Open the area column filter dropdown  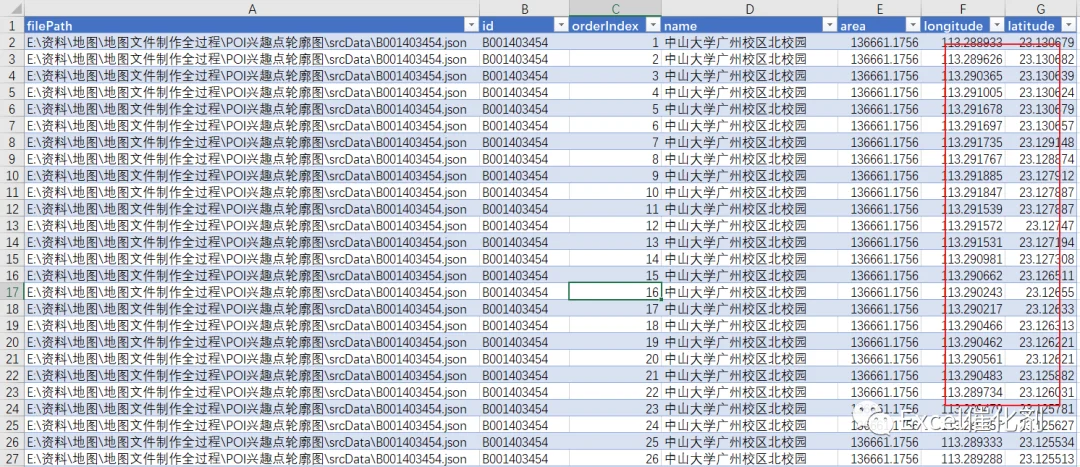click(x=913, y=25)
